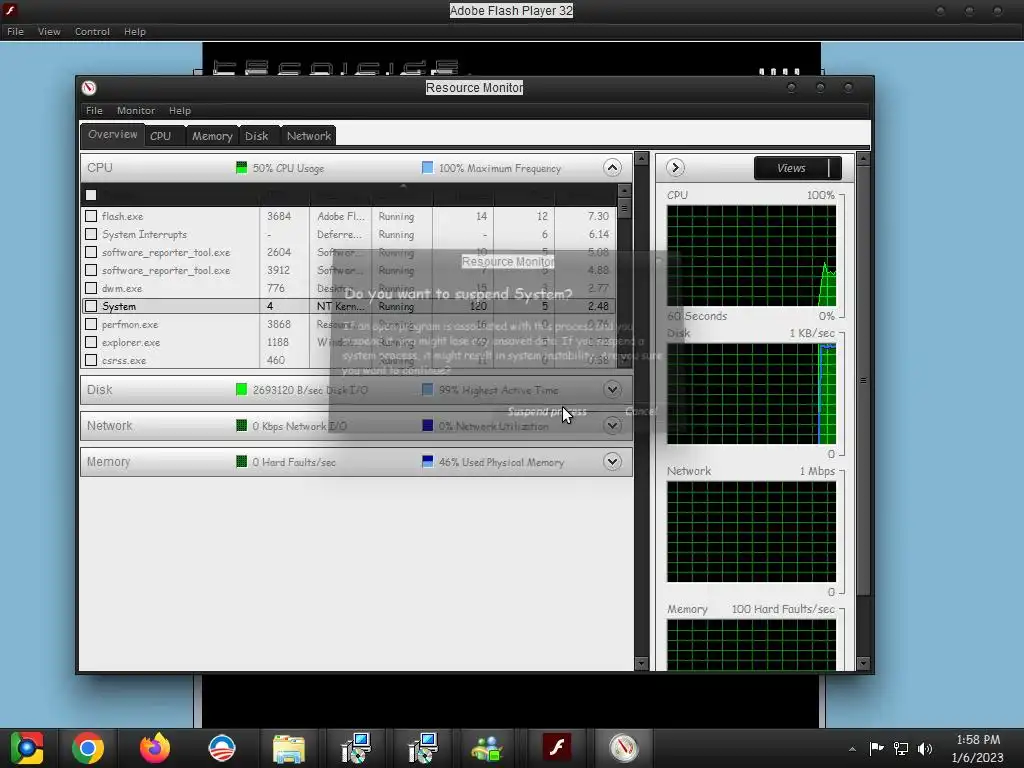Switch to the Memory tab
This screenshot has width=1024, height=768.
212,136
